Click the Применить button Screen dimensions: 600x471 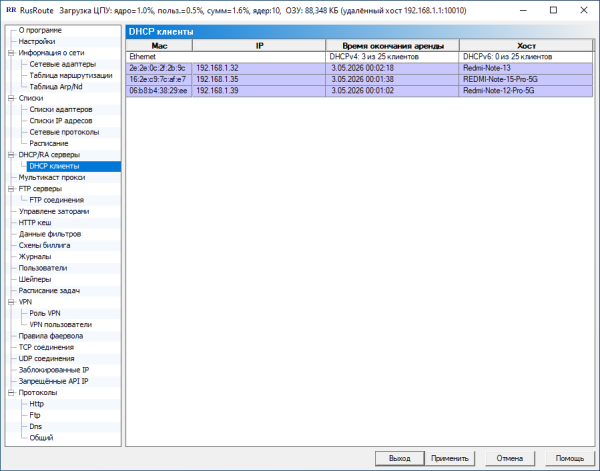(450, 458)
